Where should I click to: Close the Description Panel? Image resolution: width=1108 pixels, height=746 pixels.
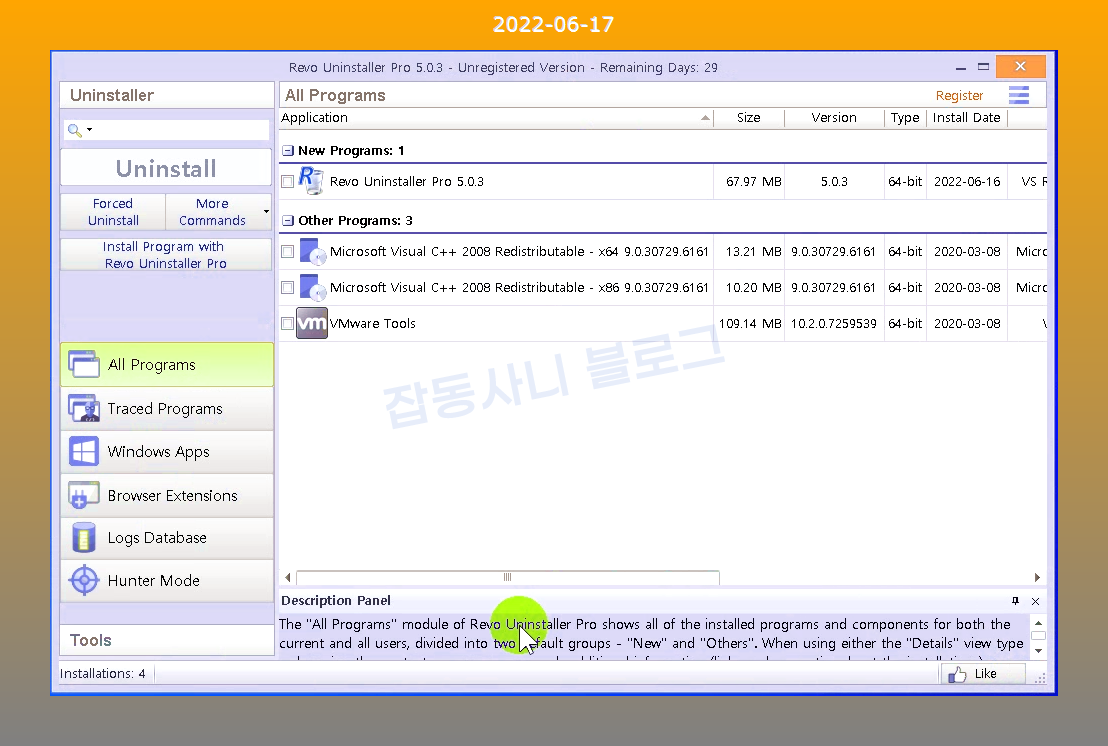(x=1035, y=601)
